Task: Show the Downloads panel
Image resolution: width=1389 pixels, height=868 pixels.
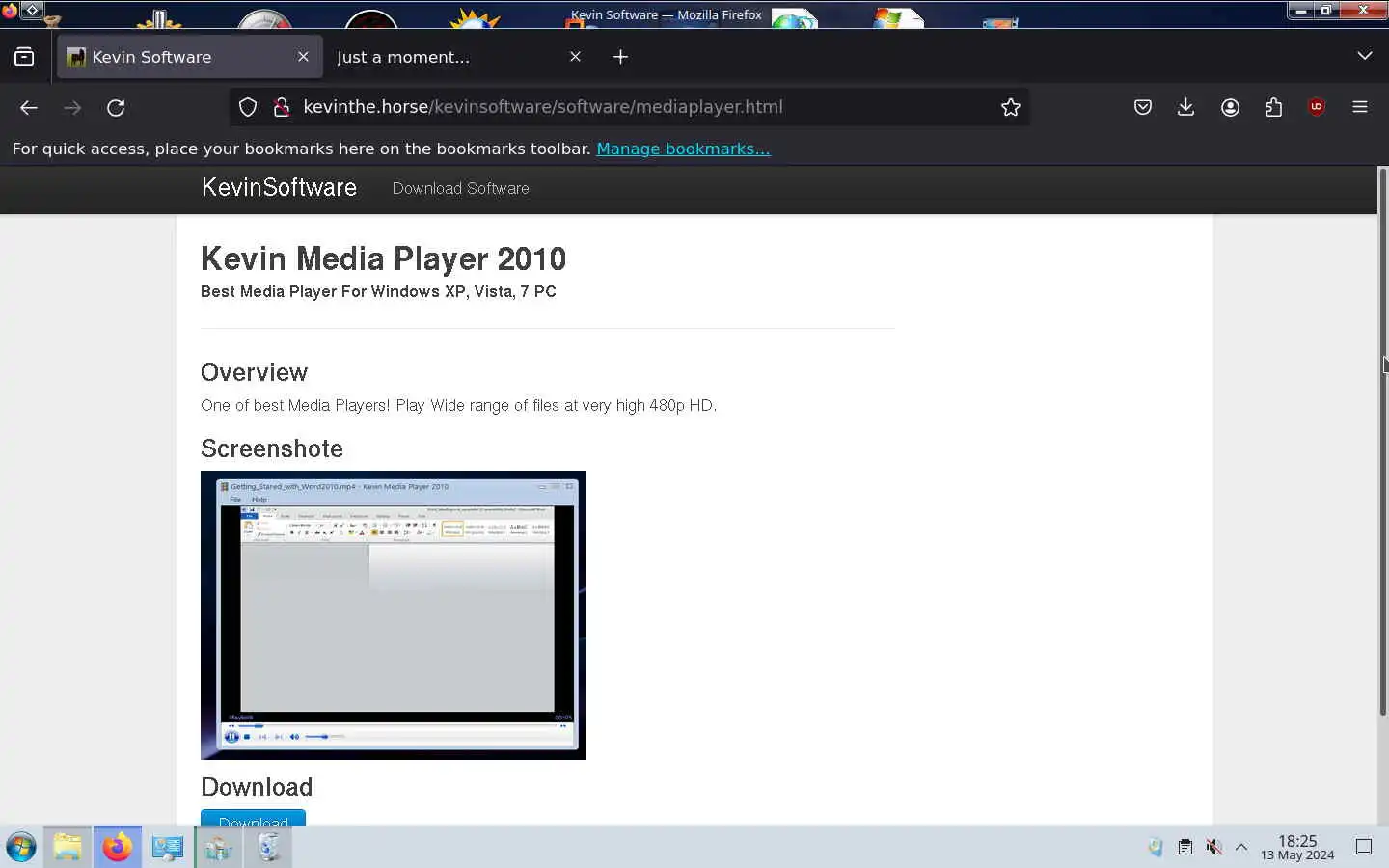Action: tap(1186, 107)
